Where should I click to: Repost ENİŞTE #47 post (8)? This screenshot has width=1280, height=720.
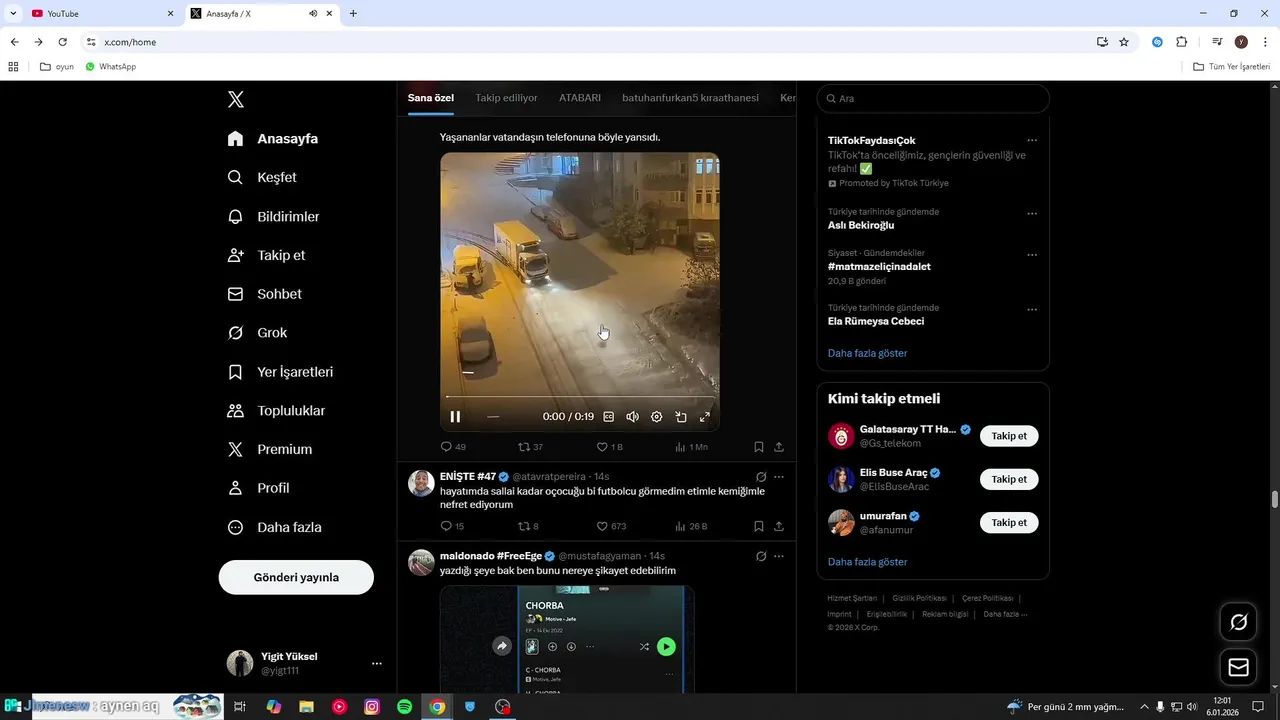coord(528,526)
